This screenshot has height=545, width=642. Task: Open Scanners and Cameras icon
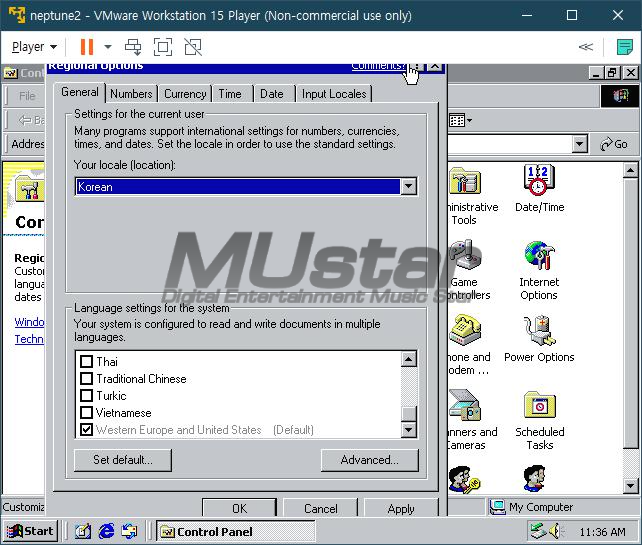tap(465, 405)
